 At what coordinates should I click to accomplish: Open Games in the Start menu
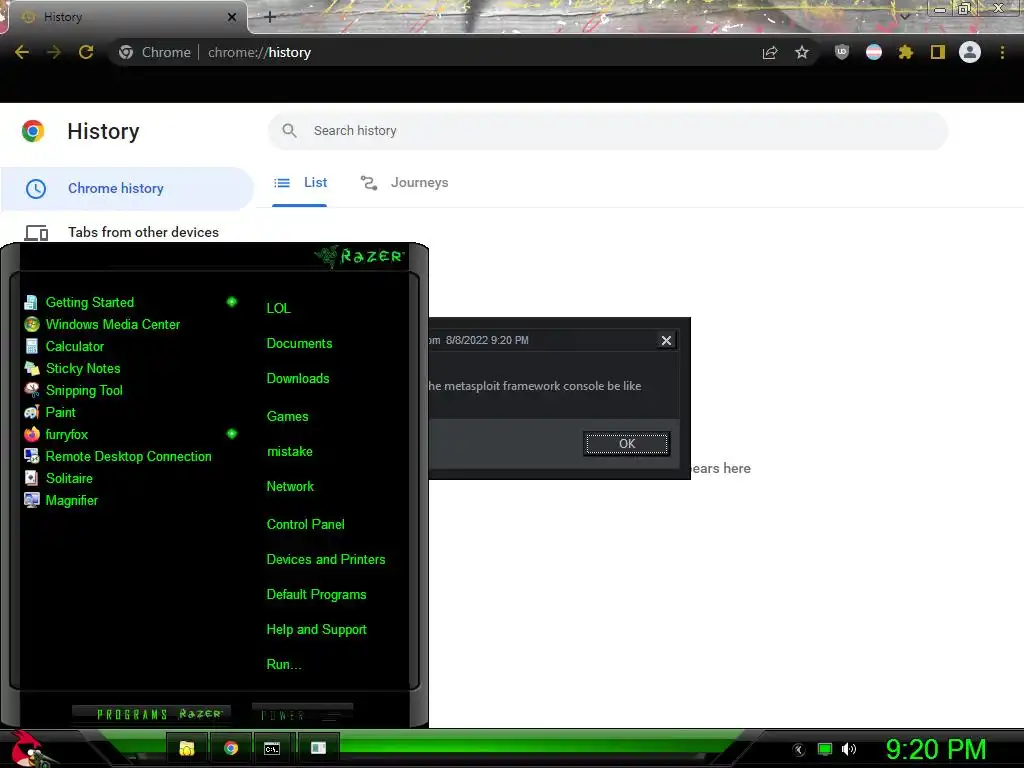tap(287, 417)
